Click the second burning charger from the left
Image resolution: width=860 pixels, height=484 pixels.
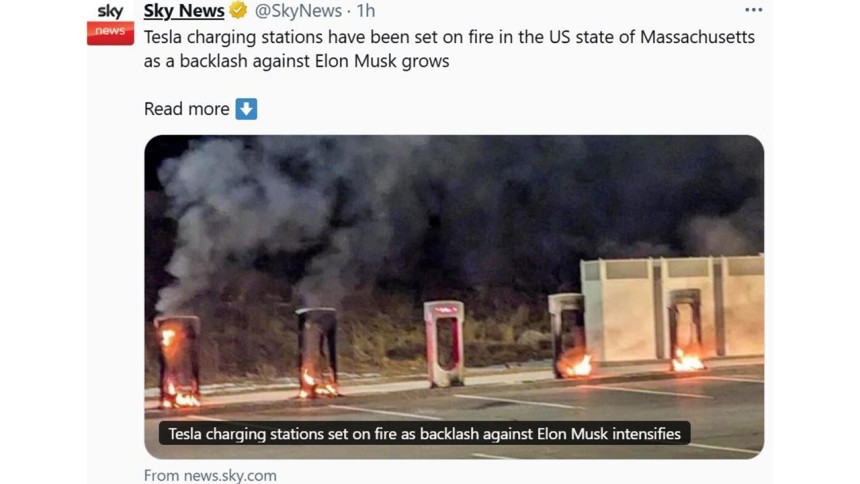[317, 352]
